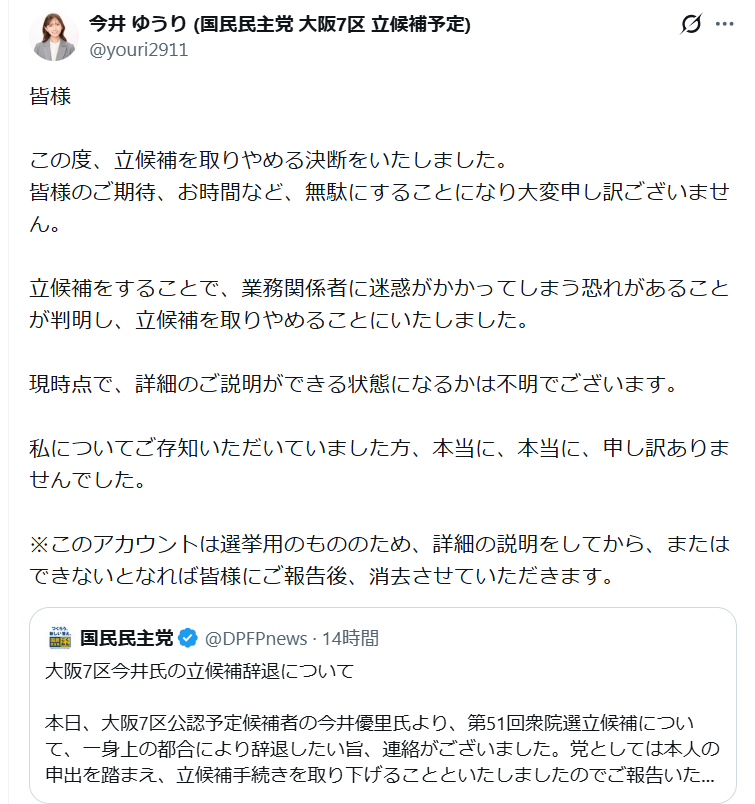
Task: Click the blue verified badge beside 国民民主党
Action: click(x=187, y=638)
